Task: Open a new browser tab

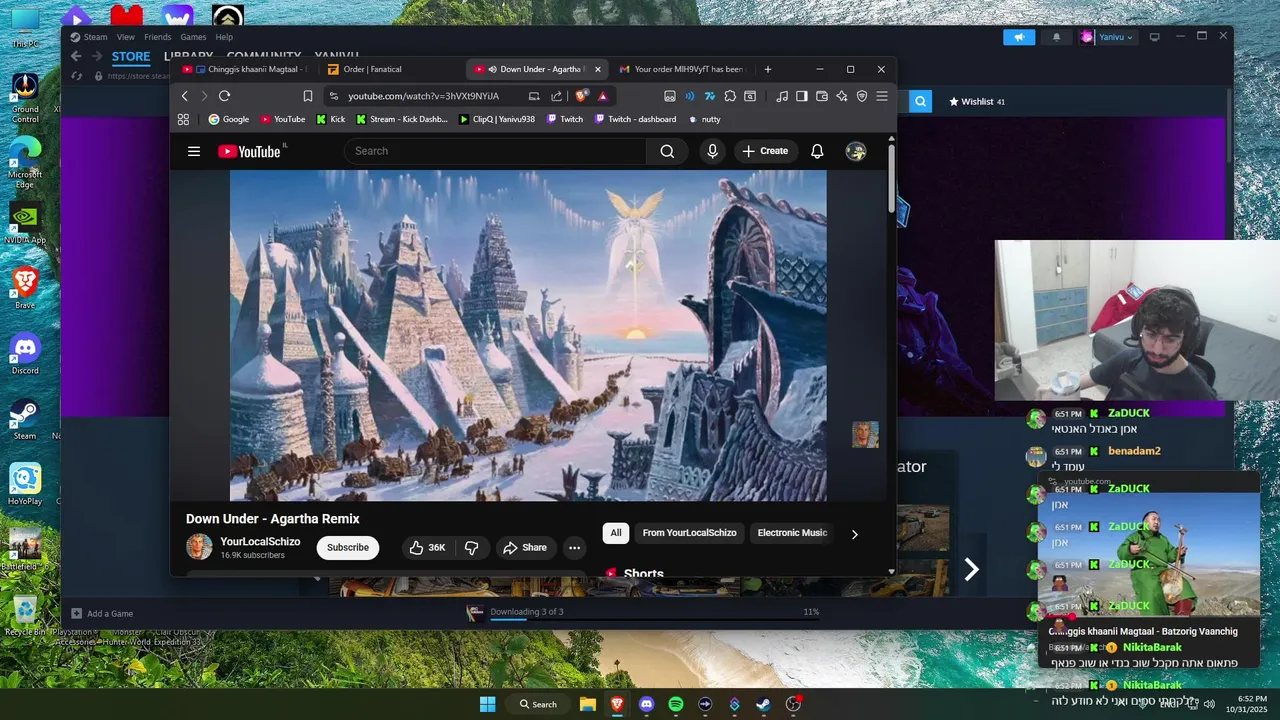Action: pyautogui.click(x=768, y=69)
